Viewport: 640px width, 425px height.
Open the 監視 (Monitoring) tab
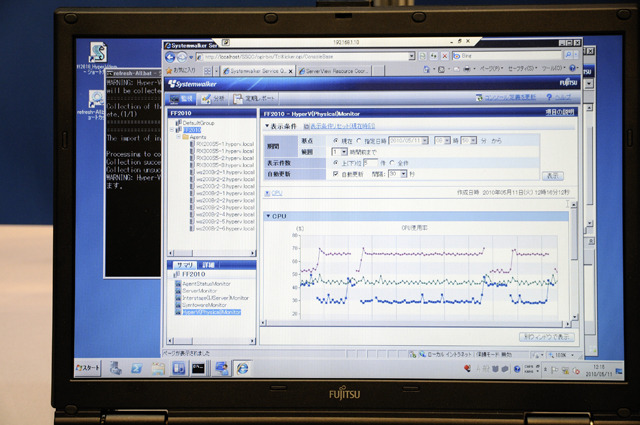click(x=181, y=98)
